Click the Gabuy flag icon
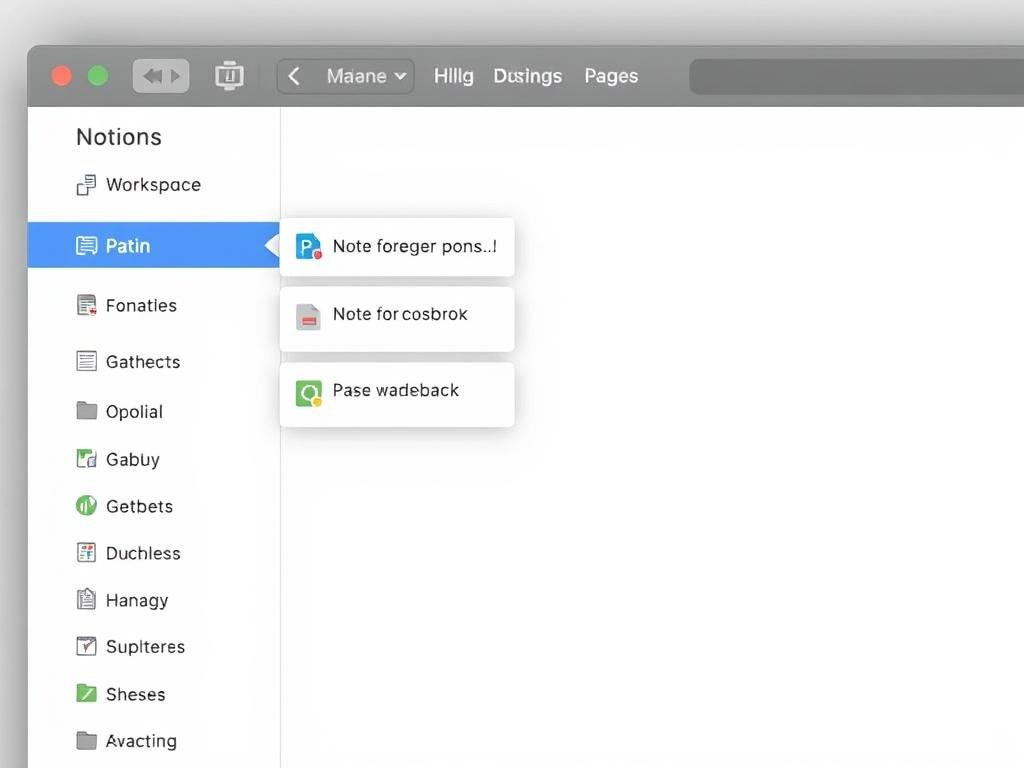This screenshot has width=1024, height=768. pyautogui.click(x=86, y=459)
